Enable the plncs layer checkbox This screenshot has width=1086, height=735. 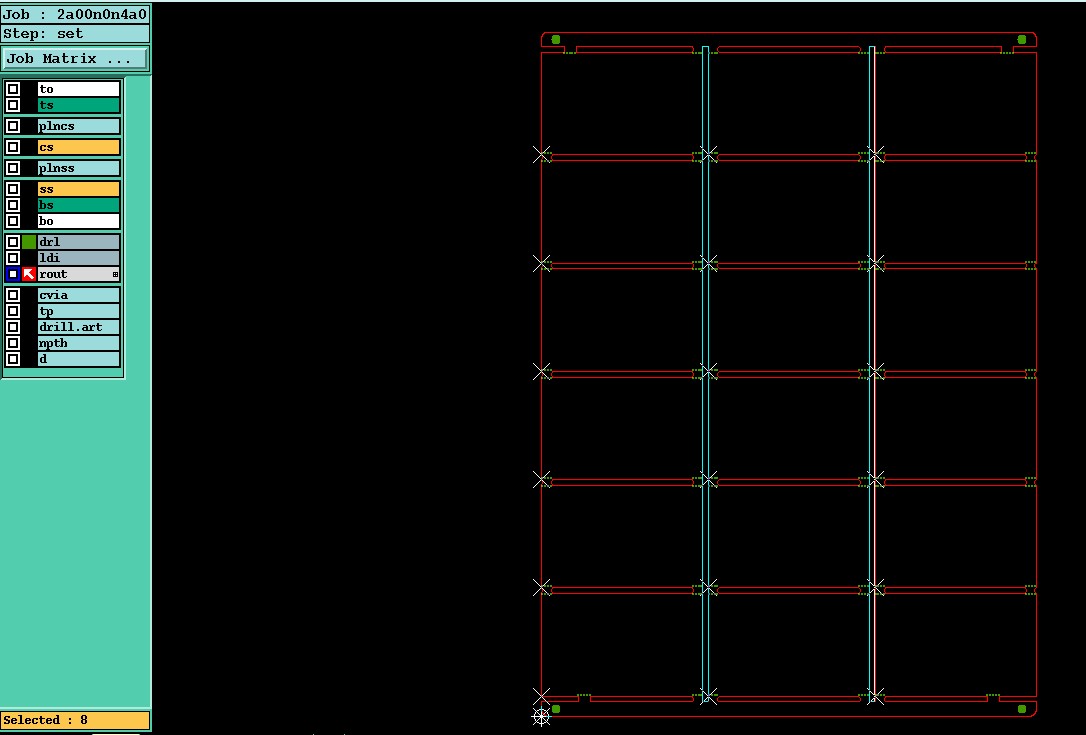pos(13,126)
